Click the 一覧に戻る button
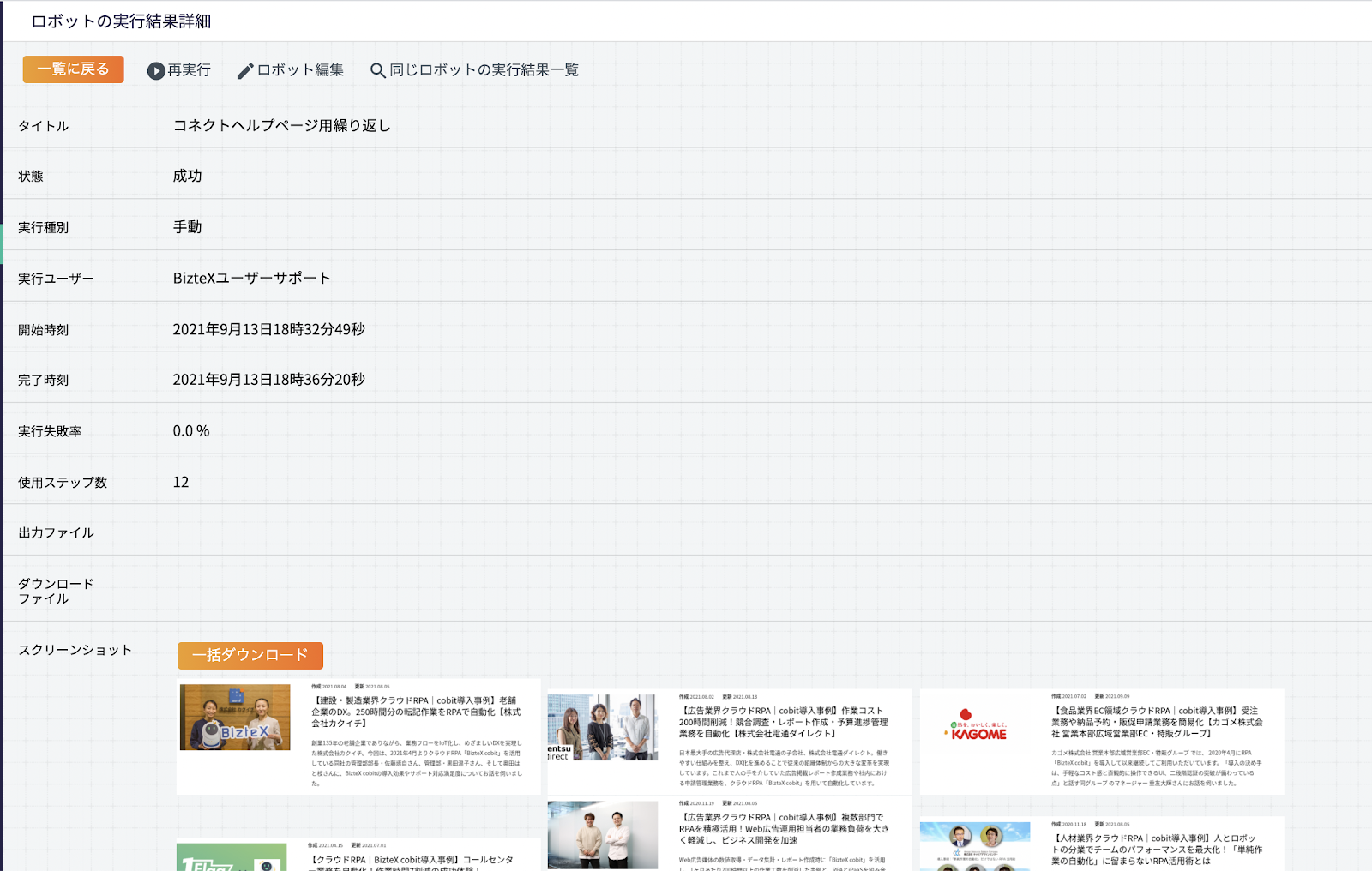This screenshot has width=1372, height=871. pos(73,69)
